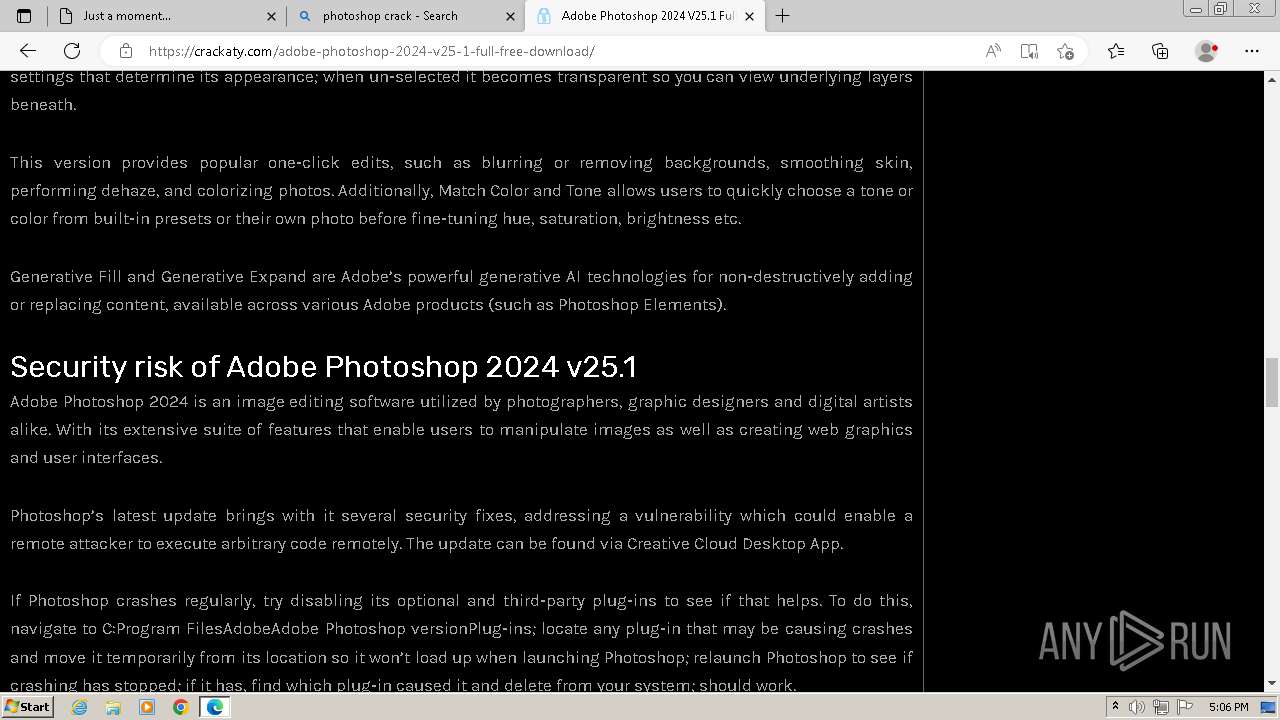This screenshot has width=1280, height=720.
Task: Click the scrollbar up arrow
Action: 1272,78
